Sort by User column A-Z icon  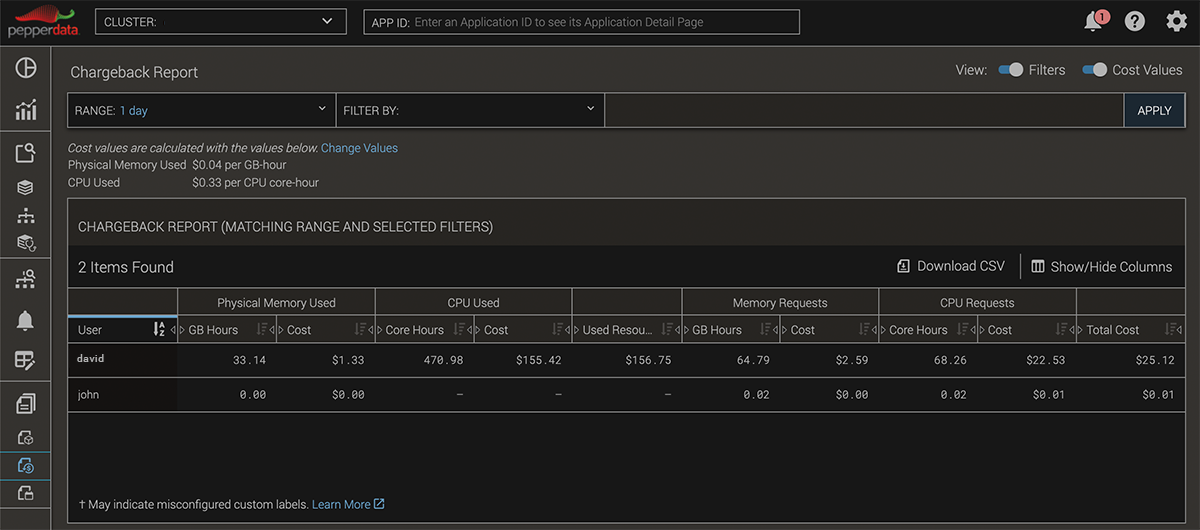pos(159,329)
